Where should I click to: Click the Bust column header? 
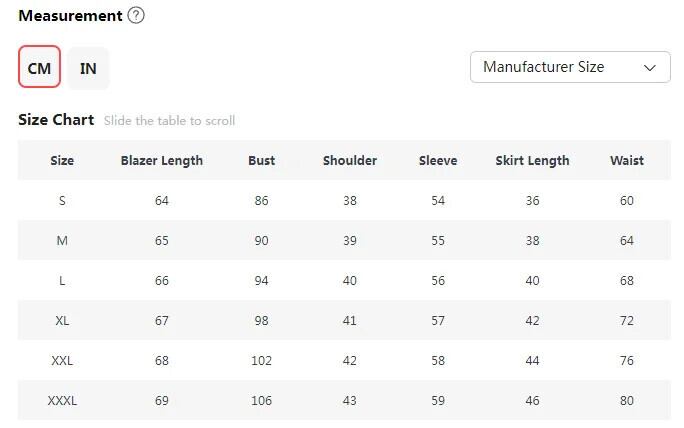coord(261,160)
